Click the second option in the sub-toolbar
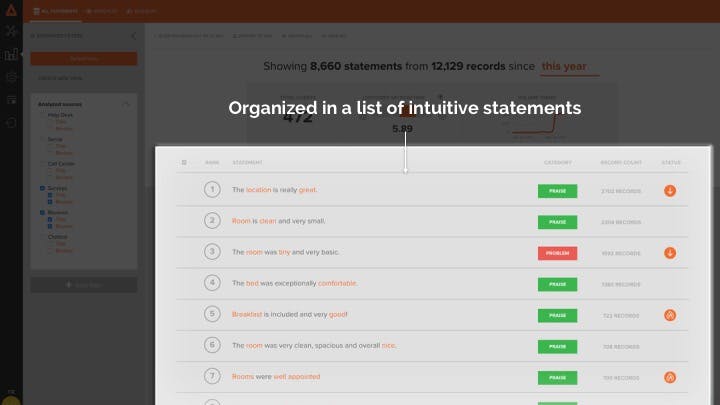The height and width of the screenshot is (405, 720). tap(253, 36)
